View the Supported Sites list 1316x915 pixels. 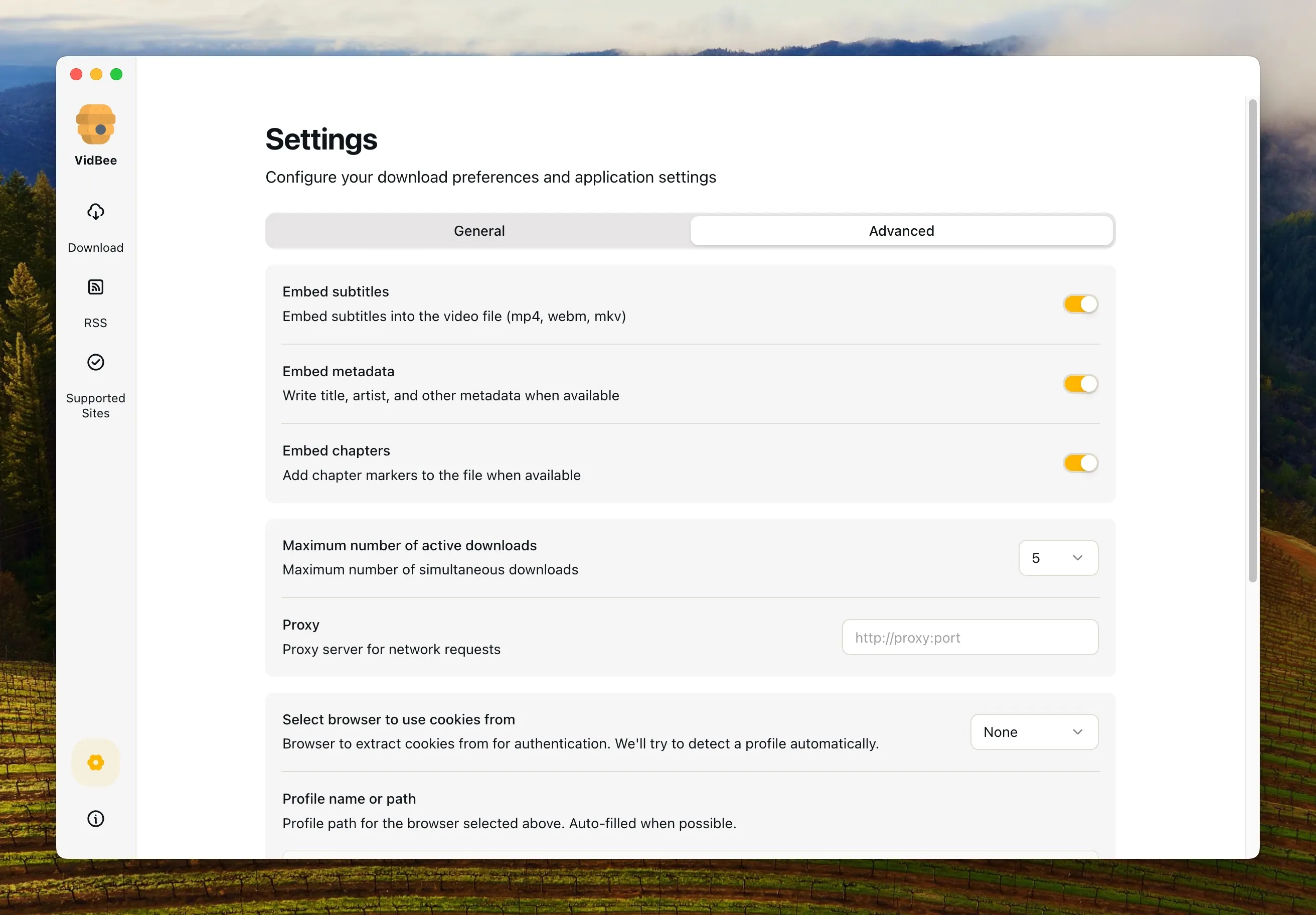click(x=95, y=385)
